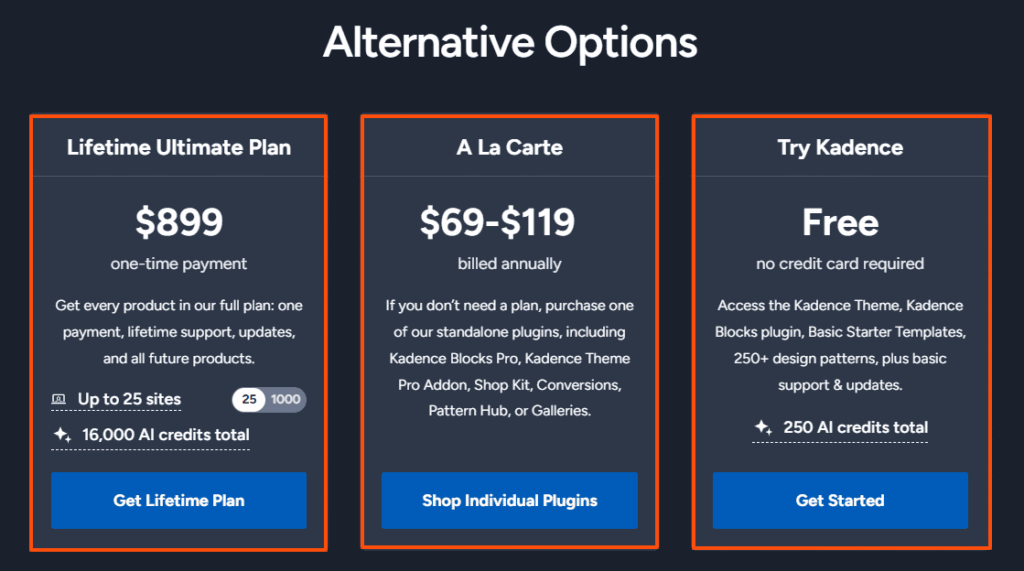Click the Free price text
1024x571 pixels.
[840, 222]
